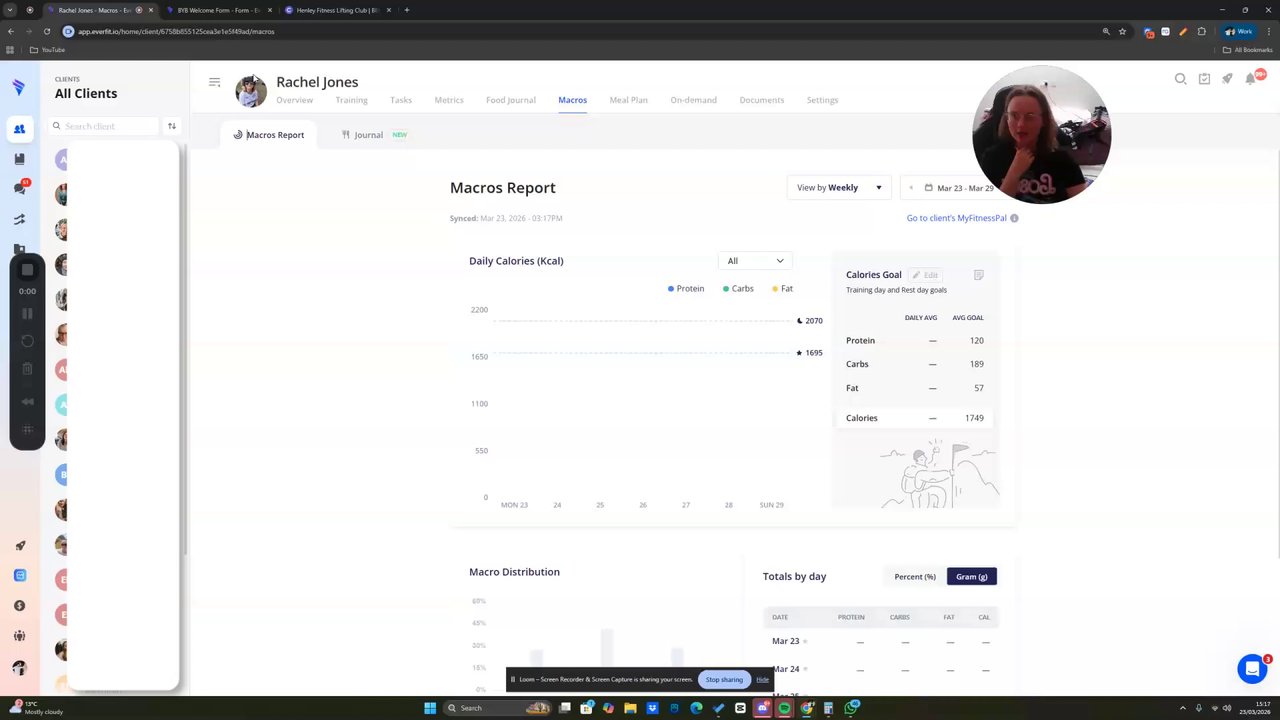Switch to Henley Fitness Lifting Club browser tab
The image size is (1280, 720).
[x=337, y=10]
